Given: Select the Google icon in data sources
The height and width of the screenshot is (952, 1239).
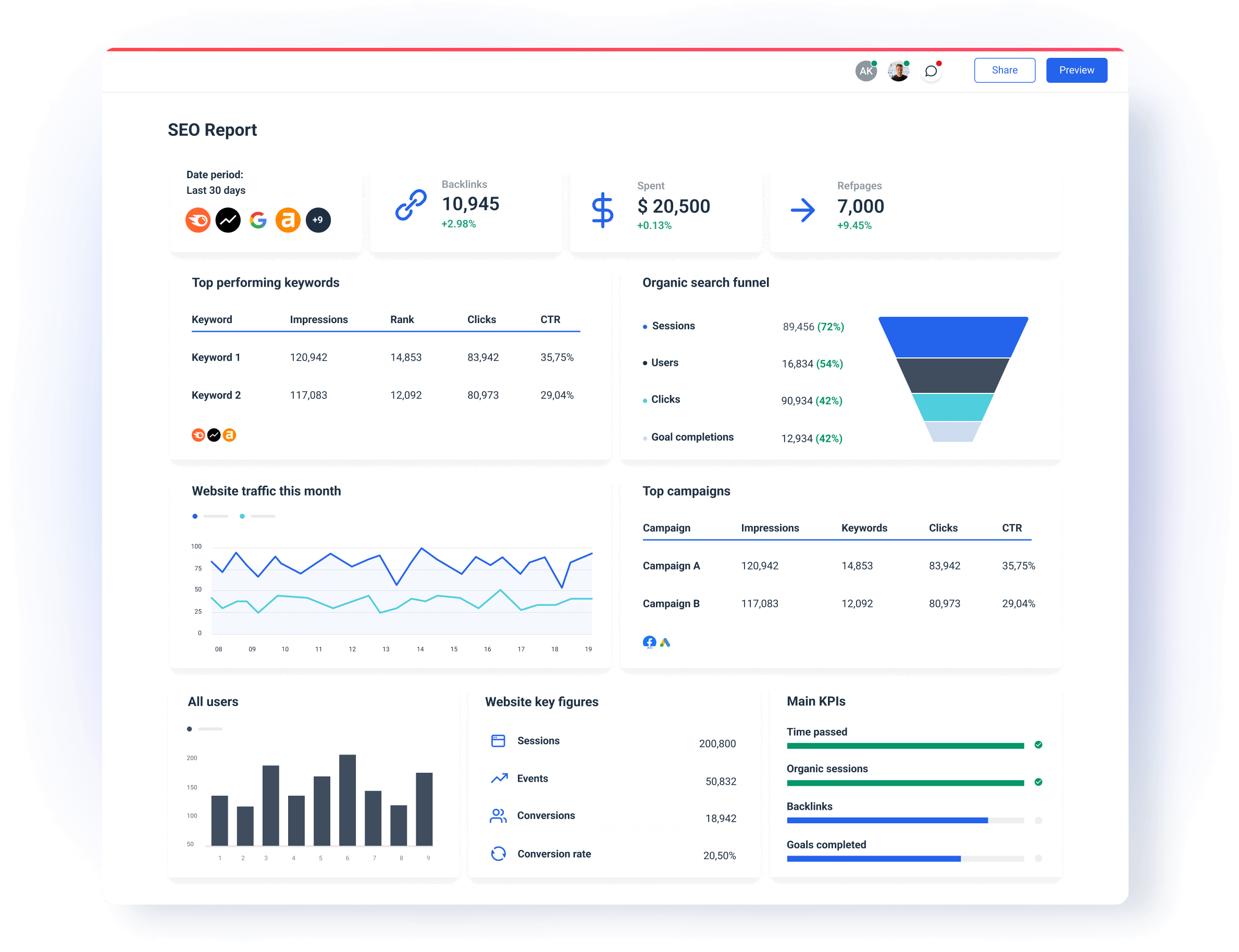Looking at the screenshot, I should coord(258,220).
